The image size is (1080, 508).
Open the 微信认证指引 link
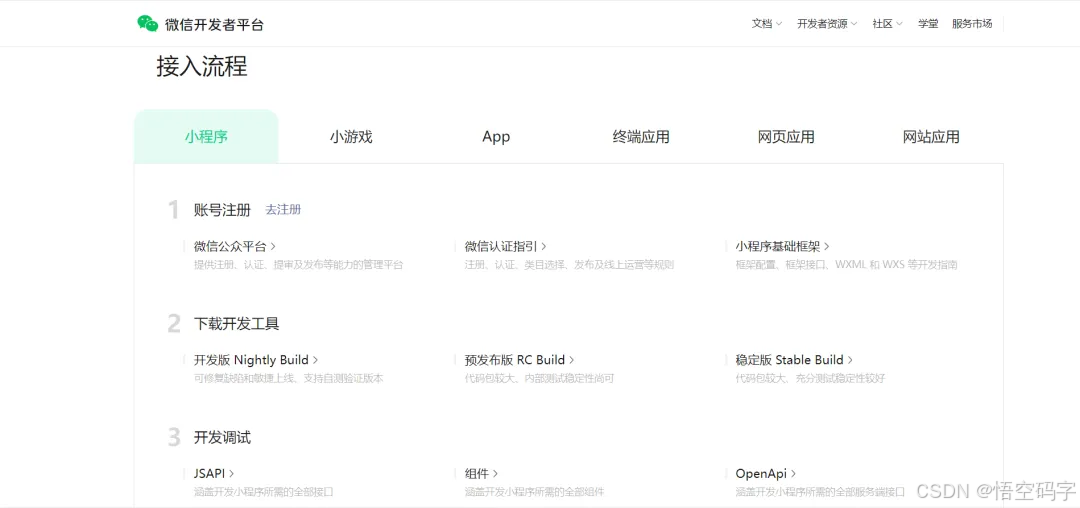coord(506,246)
